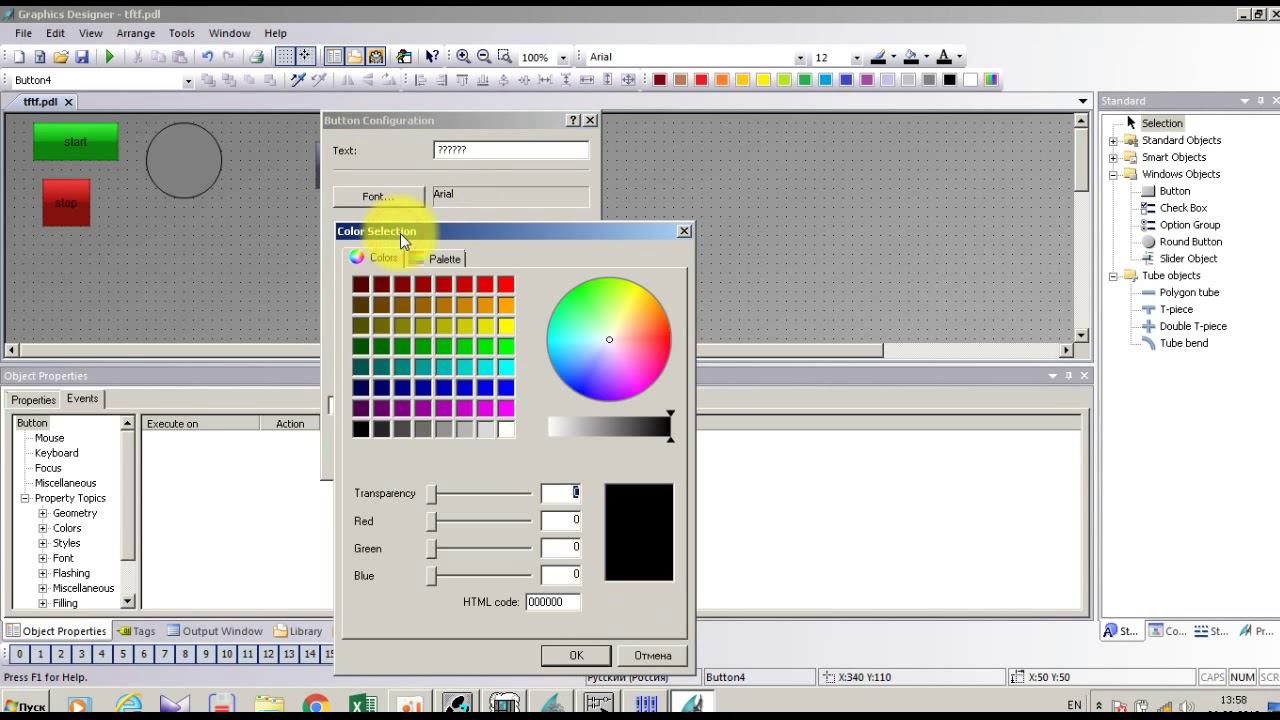Click the copy properties eyedropper icon
The width and height of the screenshot is (1280, 720).
point(297,80)
